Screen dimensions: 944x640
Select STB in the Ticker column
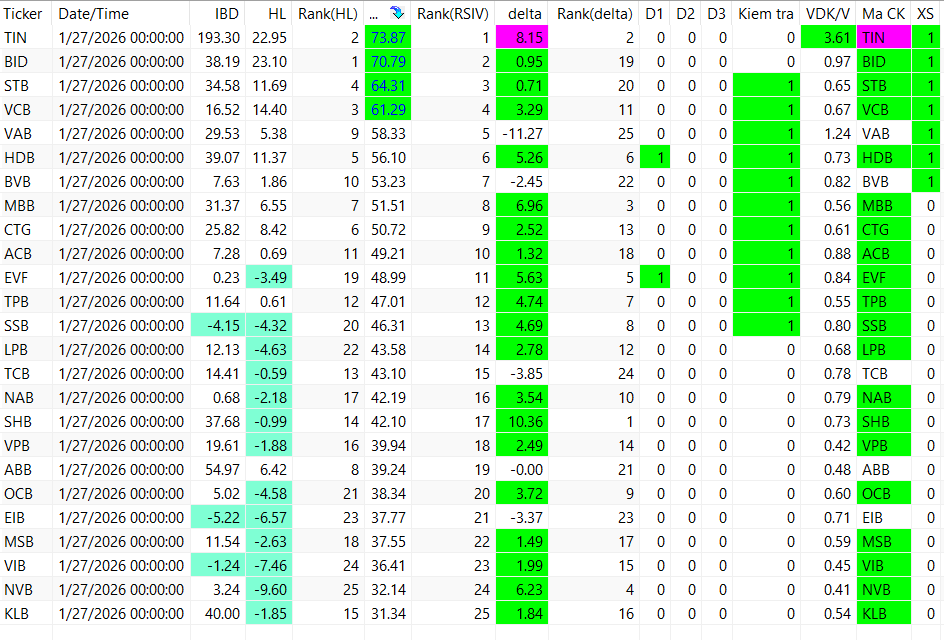pyautogui.click(x=16, y=86)
